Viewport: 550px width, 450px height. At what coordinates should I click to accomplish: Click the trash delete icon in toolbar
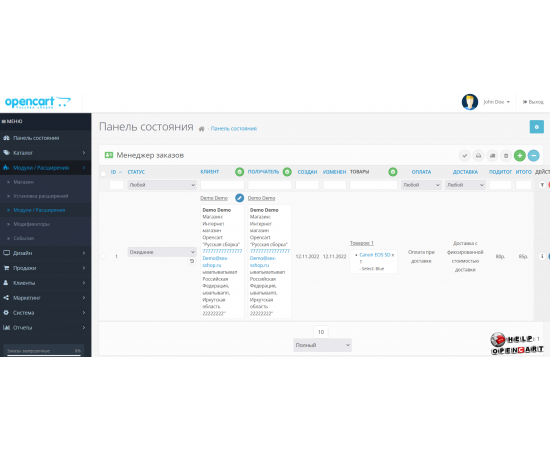[x=506, y=155]
